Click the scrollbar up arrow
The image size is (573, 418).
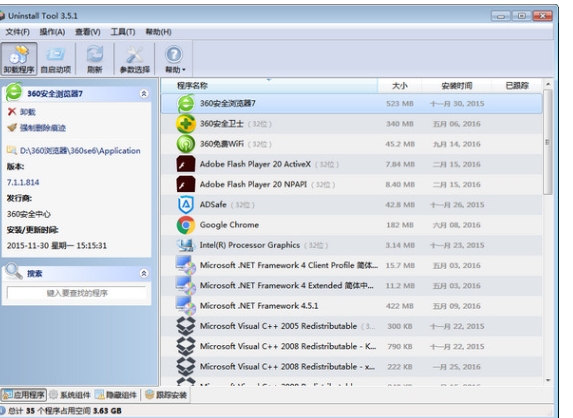click(x=548, y=84)
